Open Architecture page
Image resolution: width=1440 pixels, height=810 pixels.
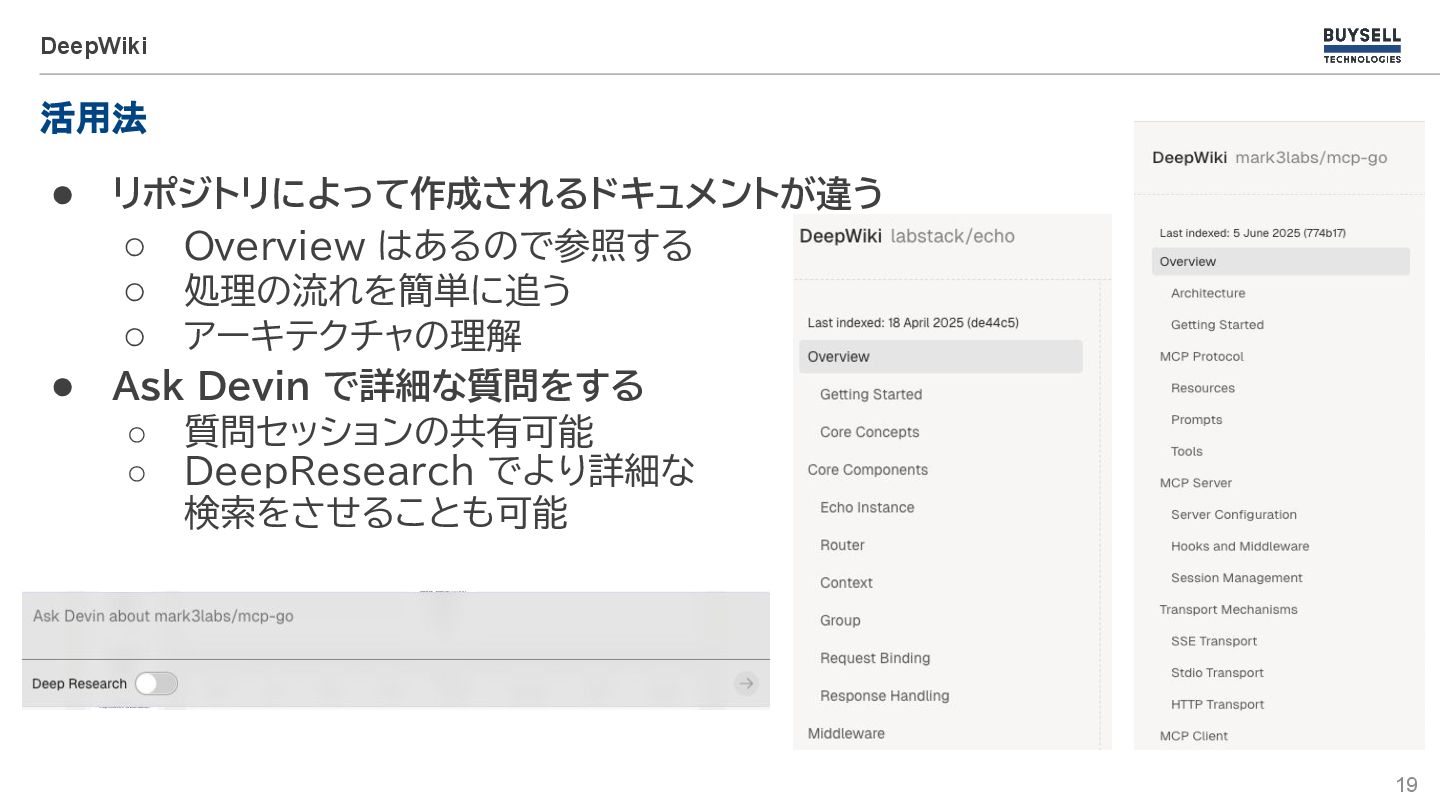[x=1208, y=293]
